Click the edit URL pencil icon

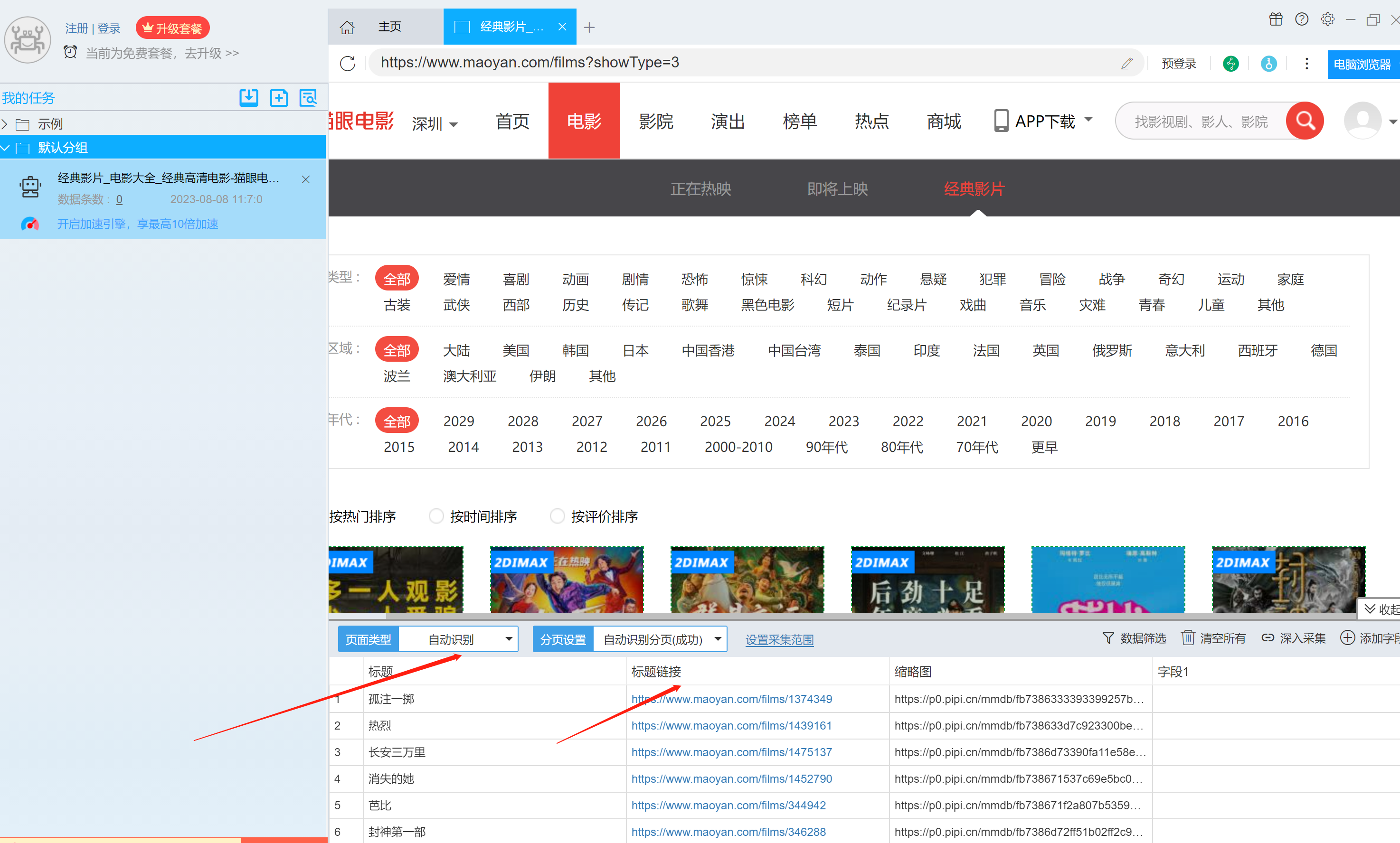pos(1127,64)
